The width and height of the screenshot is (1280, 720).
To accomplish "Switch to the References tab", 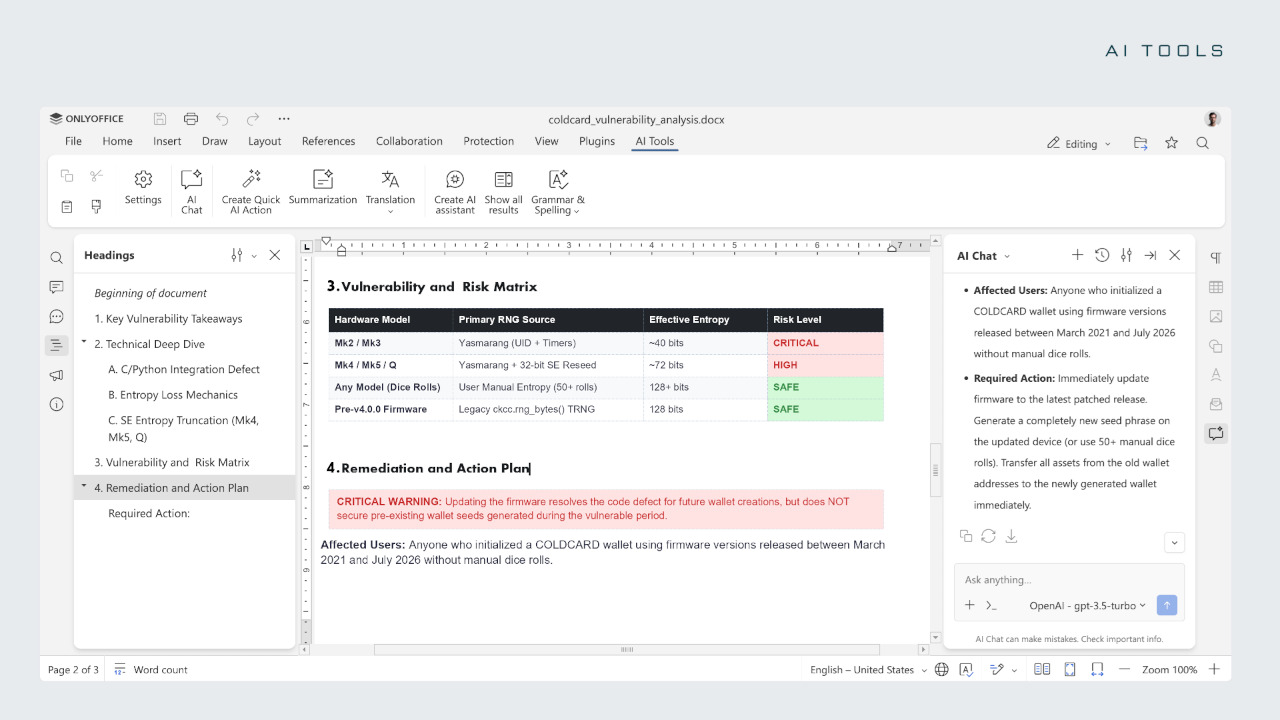I will coord(328,141).
